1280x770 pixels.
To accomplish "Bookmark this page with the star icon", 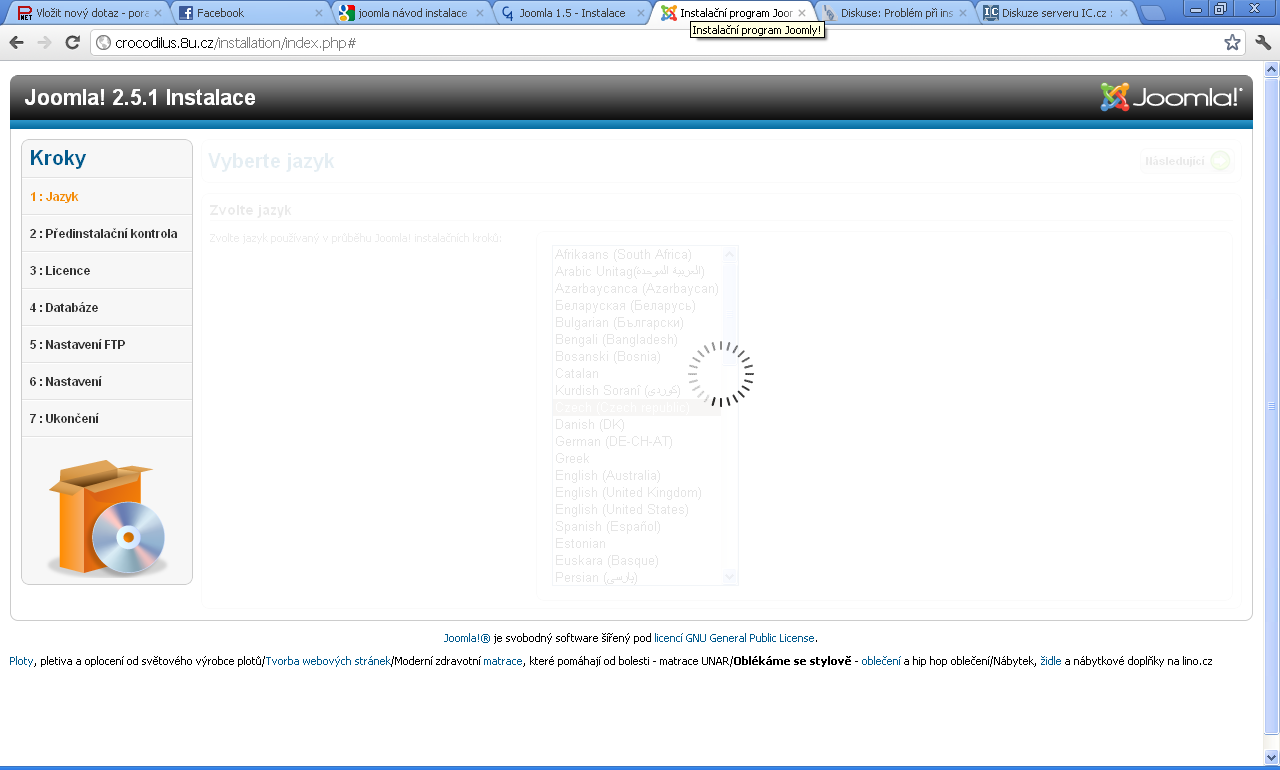I will 1232,43.
